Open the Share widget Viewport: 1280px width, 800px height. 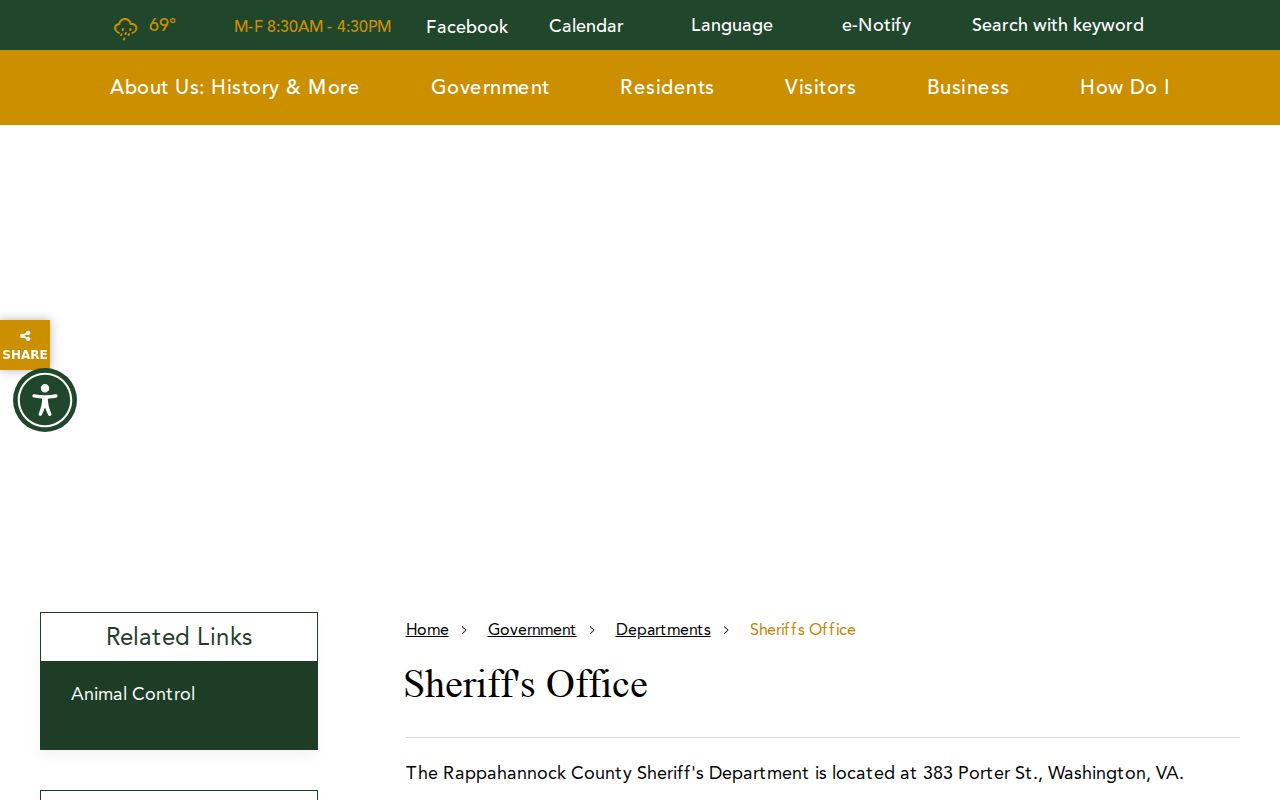25,345
